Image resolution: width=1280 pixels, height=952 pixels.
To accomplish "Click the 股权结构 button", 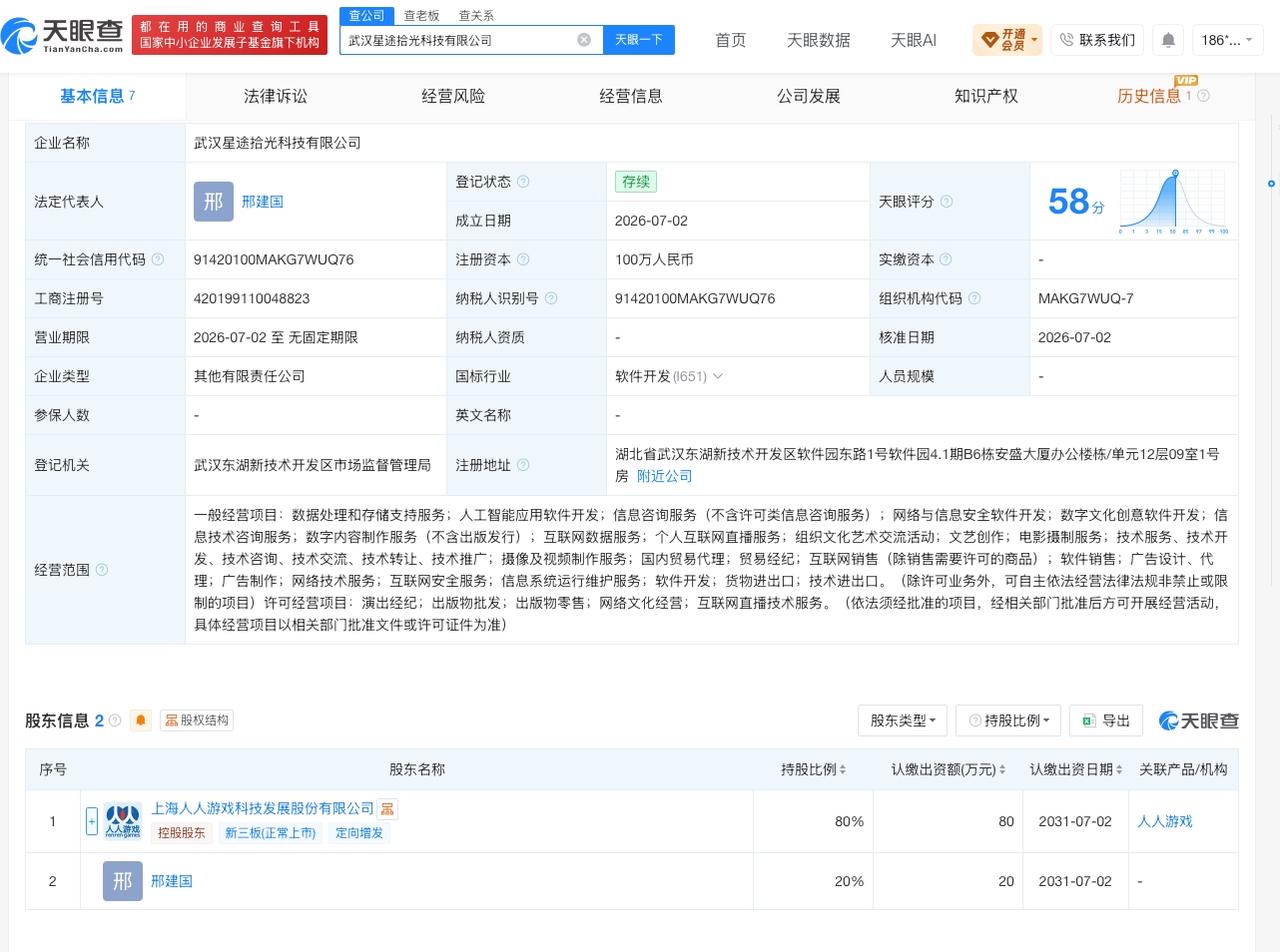I will 197,720.
